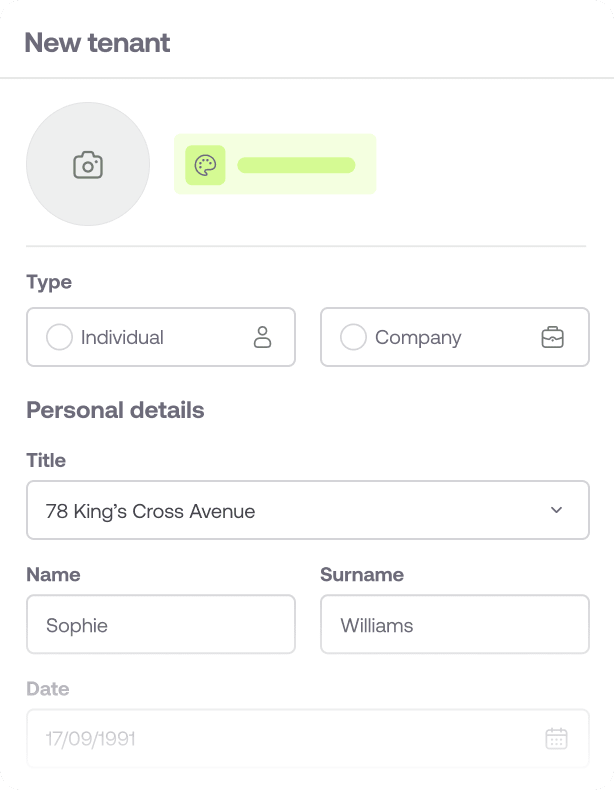Click the person icon in Individual option
The image size is (614, 790).
(x=263, y=337)
